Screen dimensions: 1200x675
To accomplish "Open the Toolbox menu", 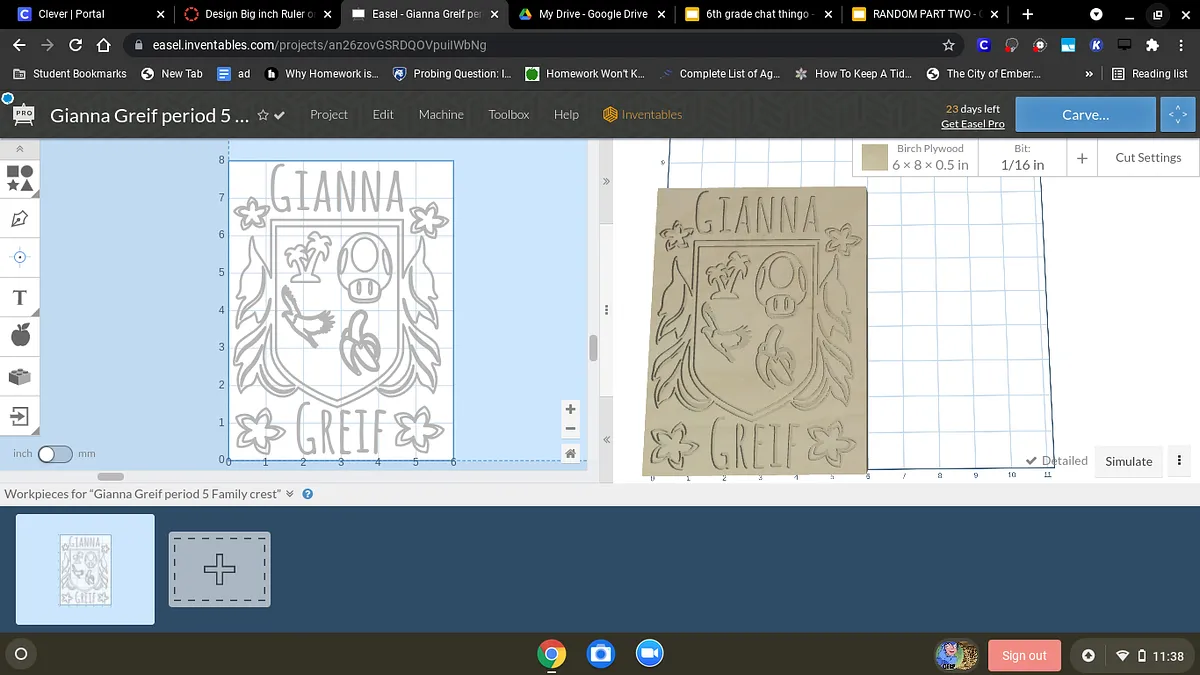I will [x=508, y=115].
